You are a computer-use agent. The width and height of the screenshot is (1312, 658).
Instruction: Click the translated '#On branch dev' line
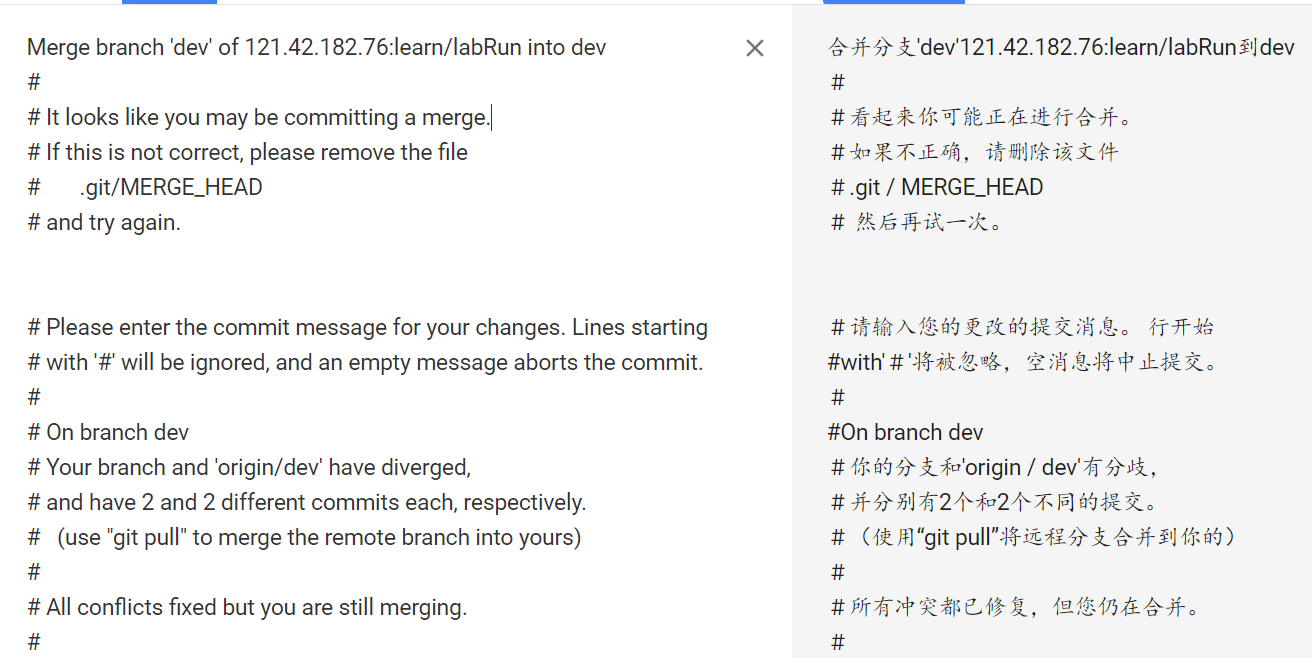click(x=906, y=432)
